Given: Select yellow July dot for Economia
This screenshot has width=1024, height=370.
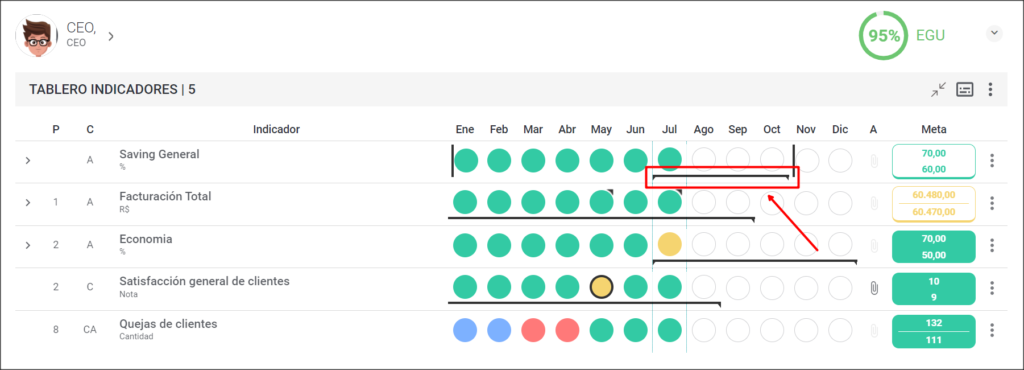Looking at the screenshot, I should point(669,245).
